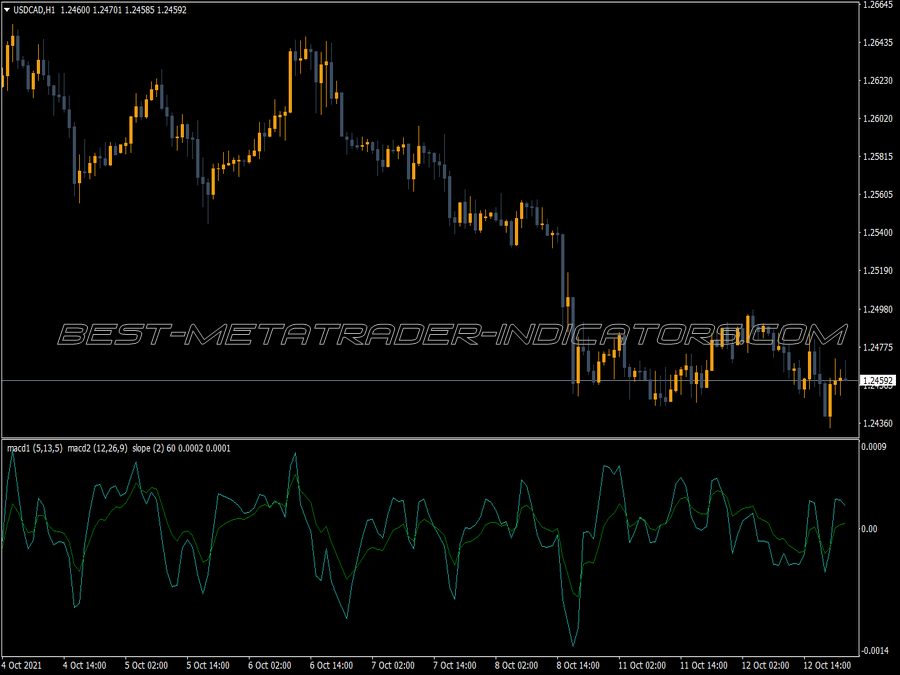Click the 4 Oct 2021 time label
Image resolution: width=900 pixels, height=675 pixels.
(x=22, y=665)
